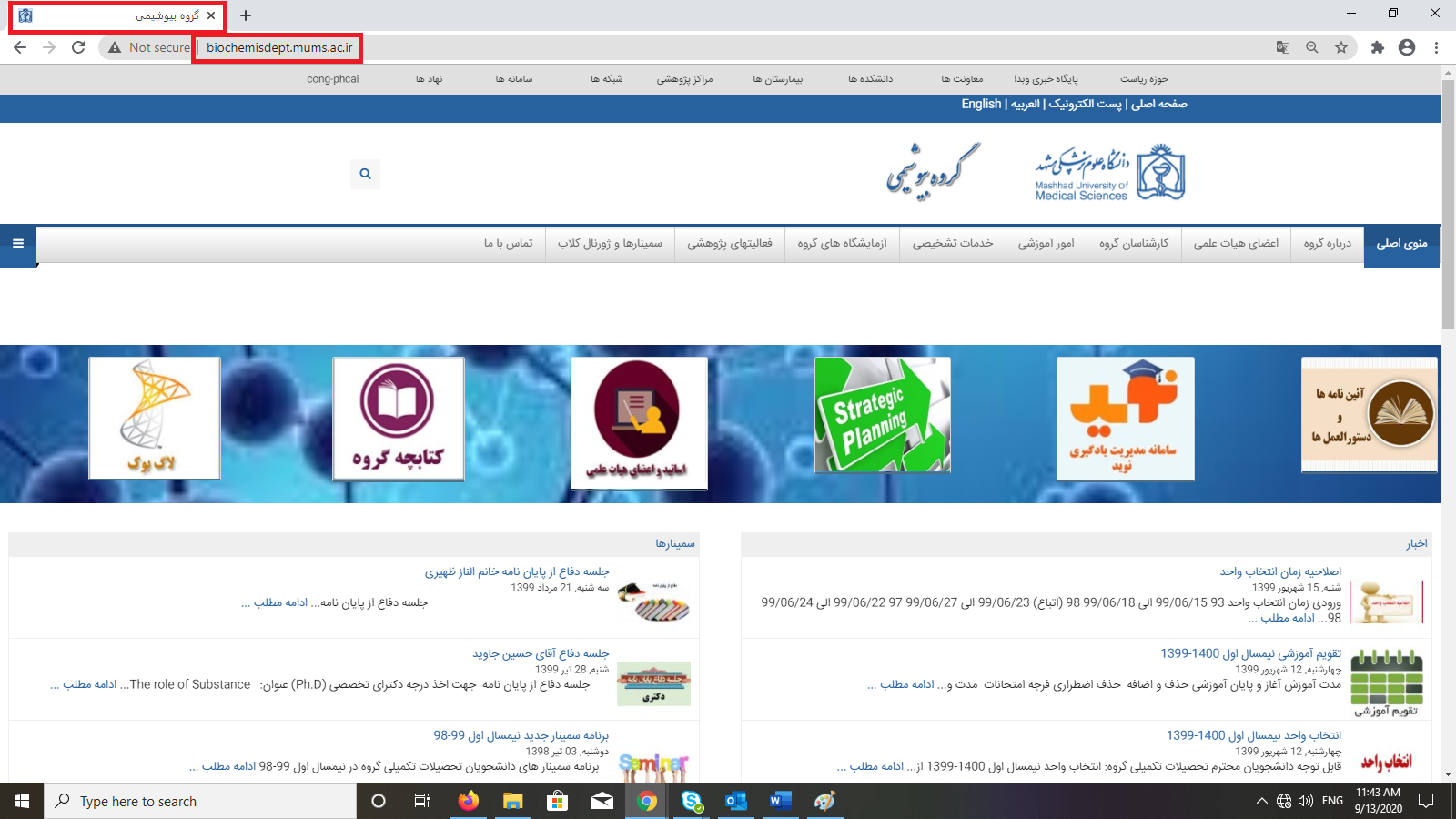Click the website search magnifier icon
This screenshot has width=1456, height=819.
click(365, 174)
